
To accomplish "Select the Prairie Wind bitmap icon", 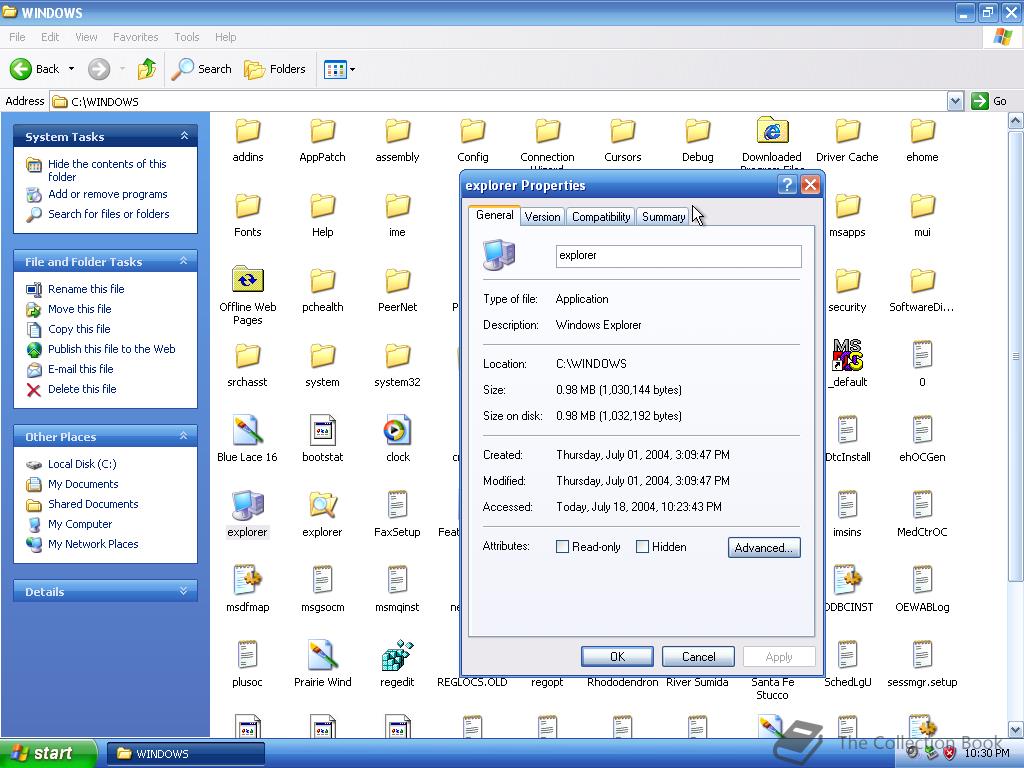I will click(x=323, y=655).
